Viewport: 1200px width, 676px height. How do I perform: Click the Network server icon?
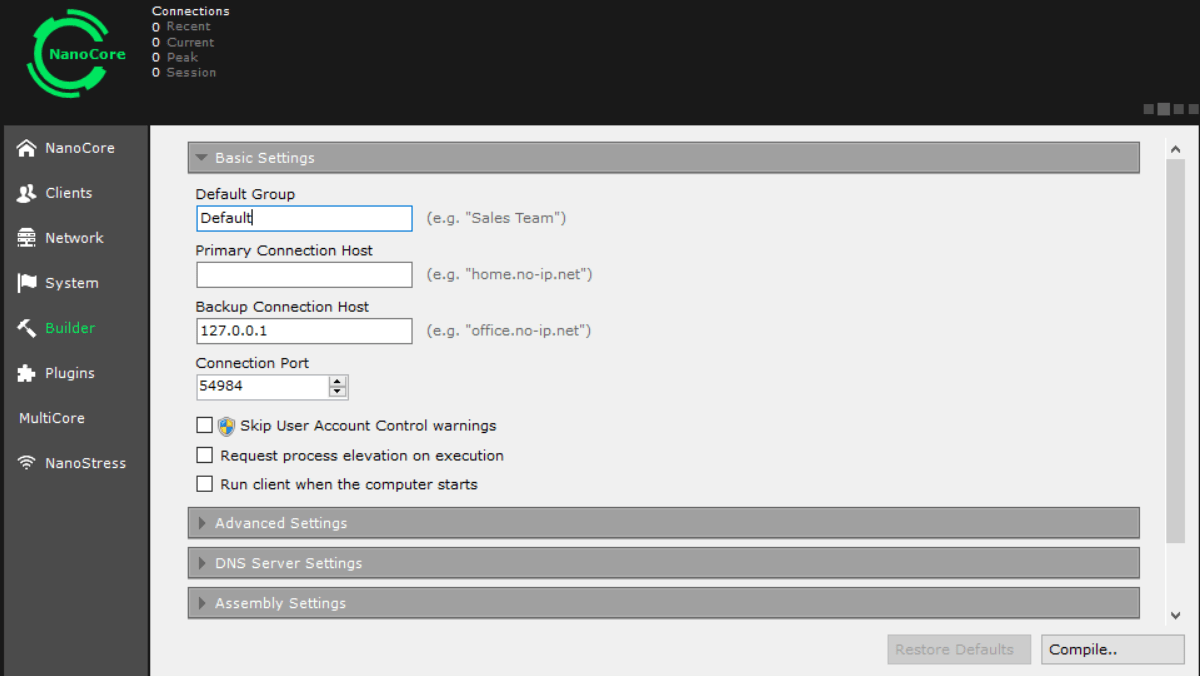[x=27, y=238]
